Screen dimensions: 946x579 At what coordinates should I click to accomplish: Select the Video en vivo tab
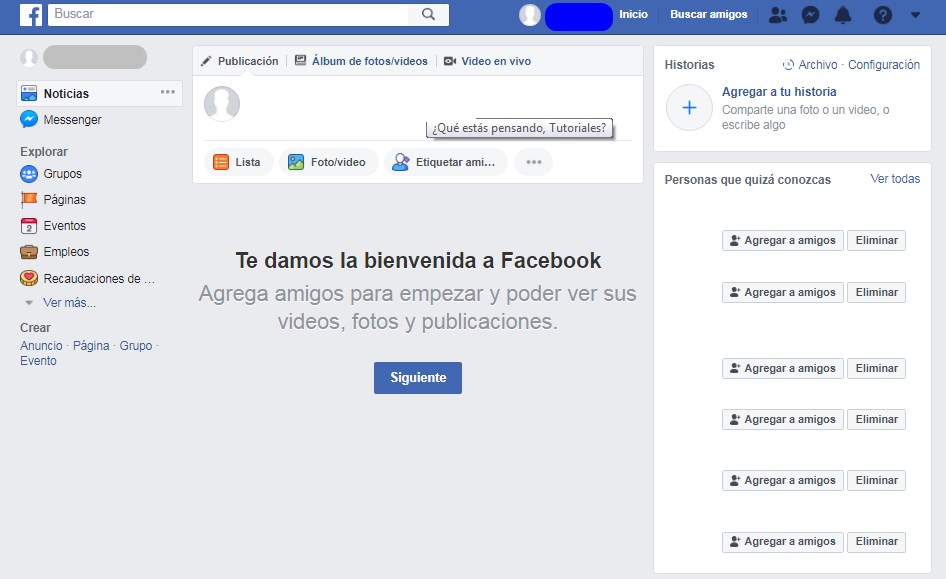487,61
